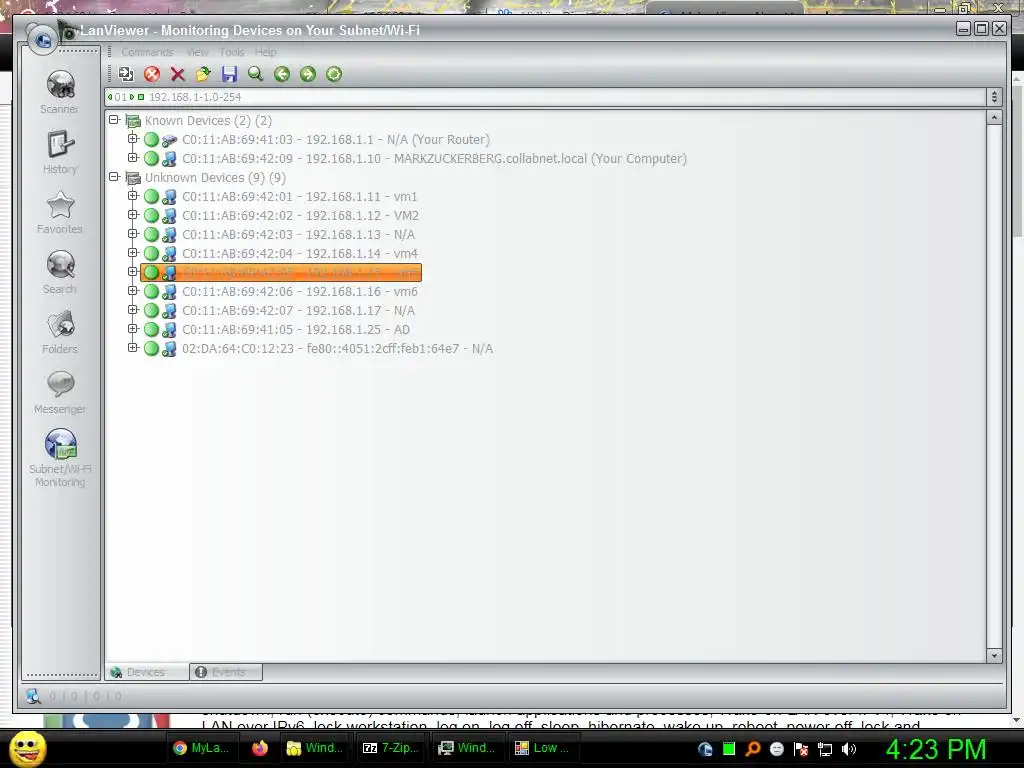This screenshot has height=768, width=1024.
Task: Open the Folders panel in the sidebar
Action: tap(60, 332)
